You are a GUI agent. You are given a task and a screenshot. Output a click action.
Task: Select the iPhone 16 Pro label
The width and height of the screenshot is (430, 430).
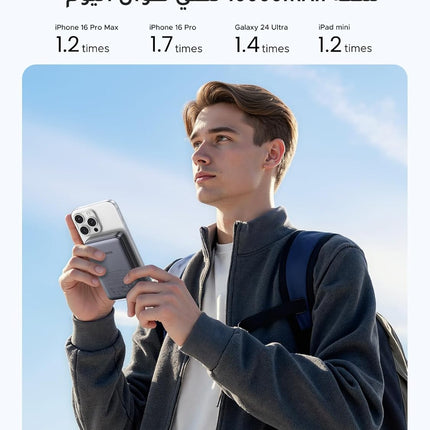point(172,27)
